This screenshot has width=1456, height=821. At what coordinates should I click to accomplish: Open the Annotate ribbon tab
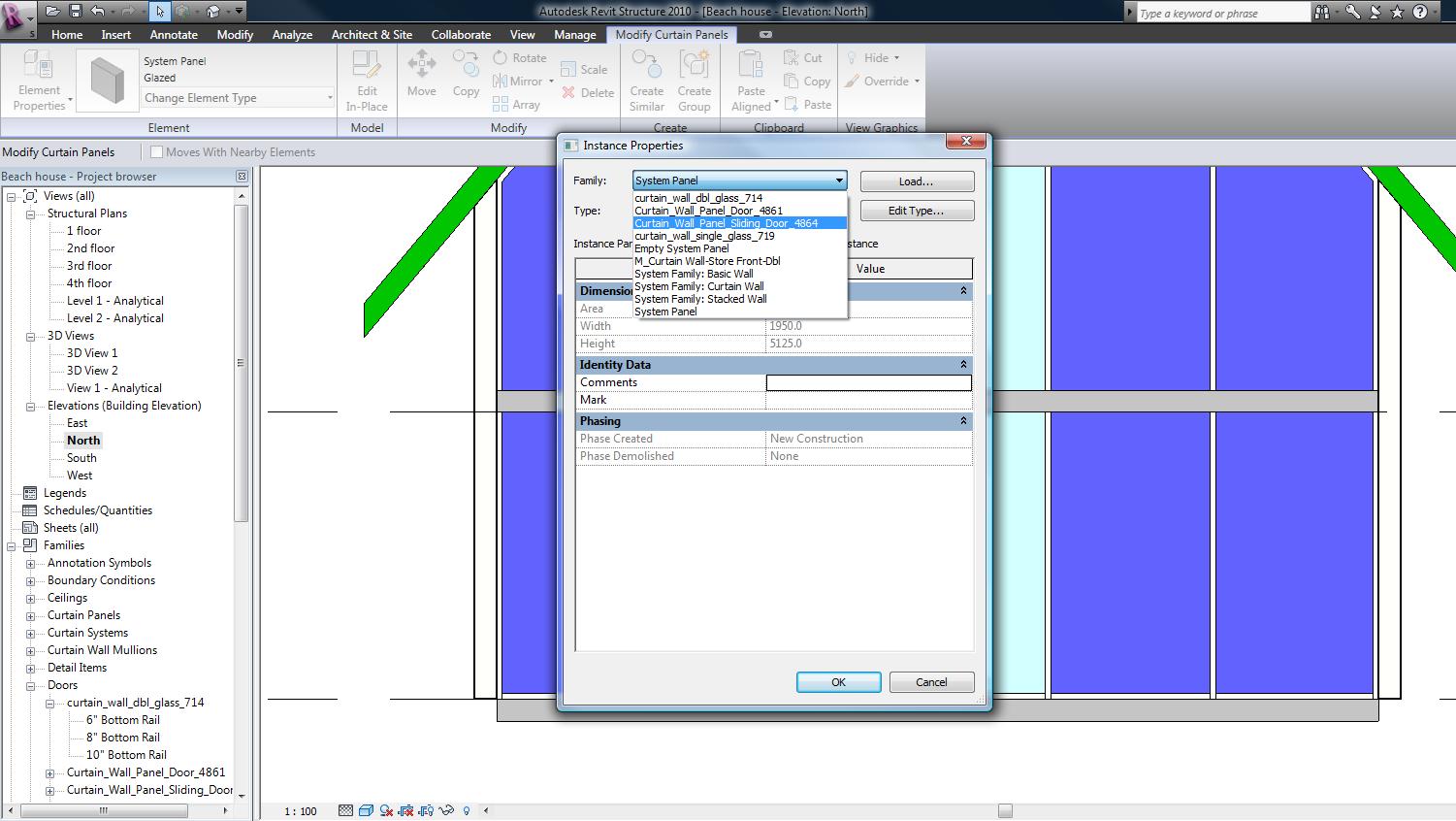tap(174, 35)
